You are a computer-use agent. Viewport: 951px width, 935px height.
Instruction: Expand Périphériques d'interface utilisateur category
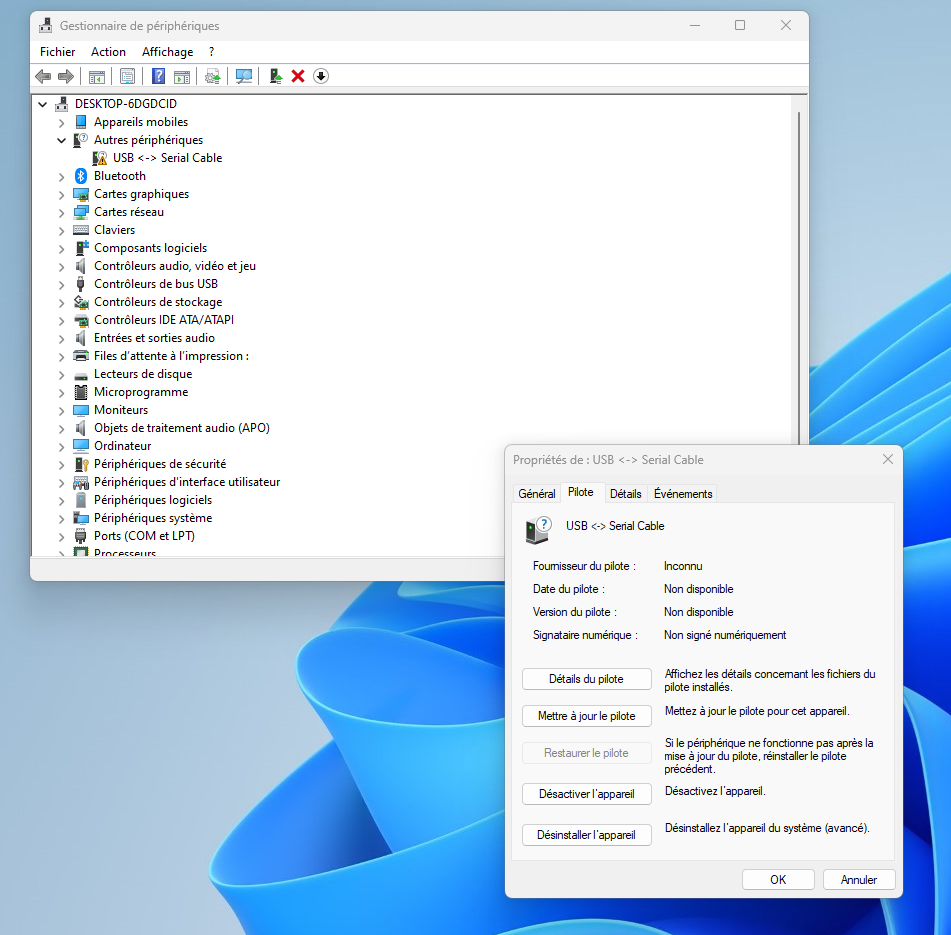[61, 483]
